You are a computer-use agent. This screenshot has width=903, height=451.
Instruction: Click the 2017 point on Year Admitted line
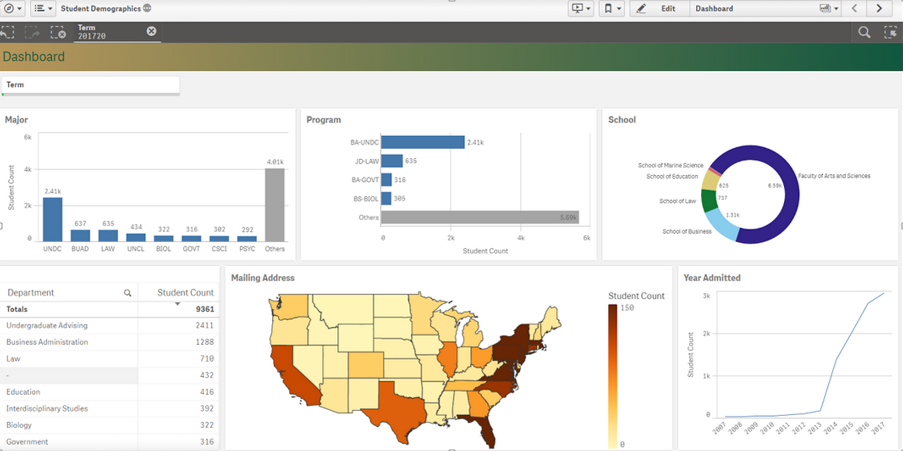pyautogui.click(x=885, y=293)
